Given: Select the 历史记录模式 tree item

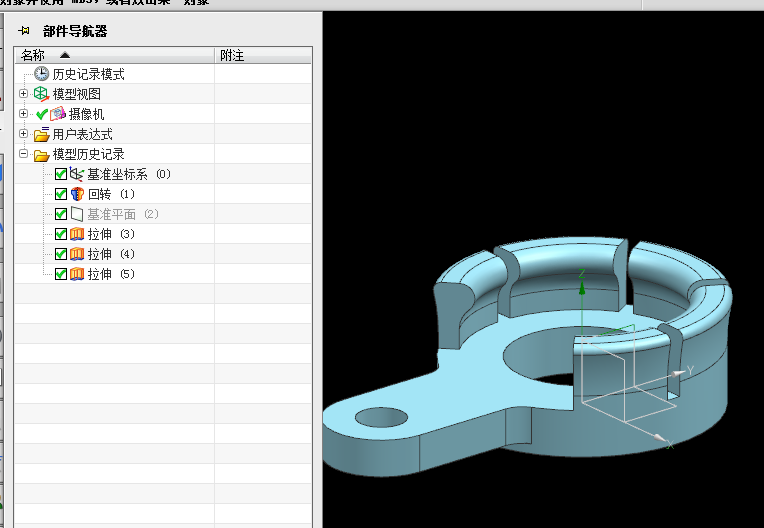Looking at the screenshot, I should click(88, 74).
